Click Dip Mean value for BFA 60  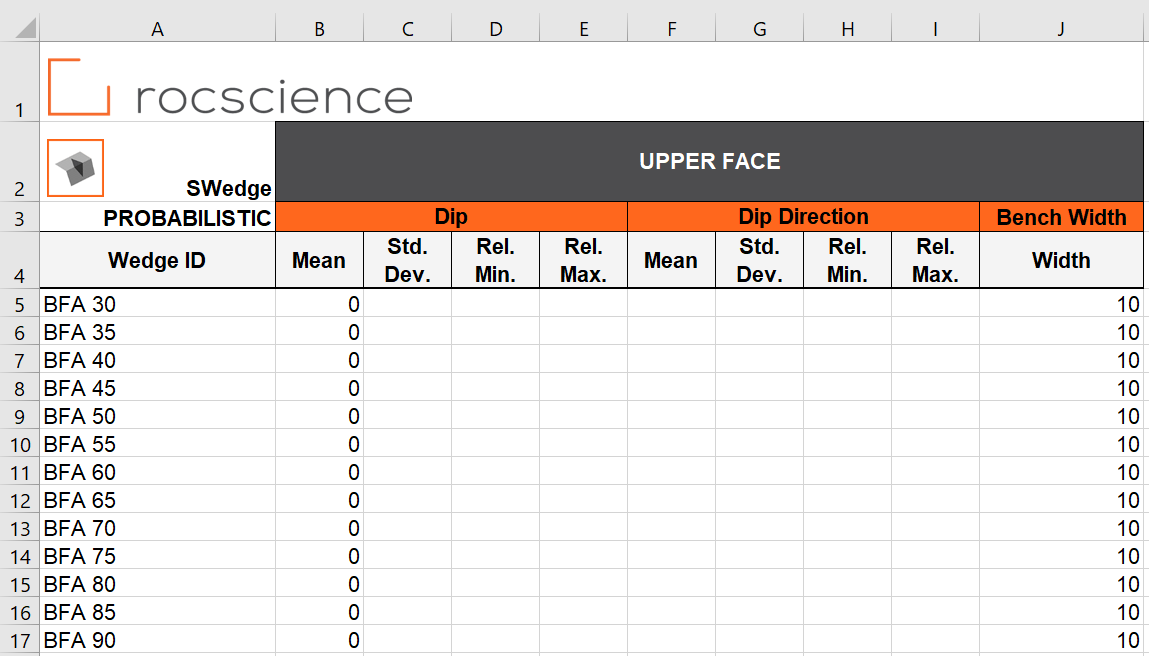319,471
